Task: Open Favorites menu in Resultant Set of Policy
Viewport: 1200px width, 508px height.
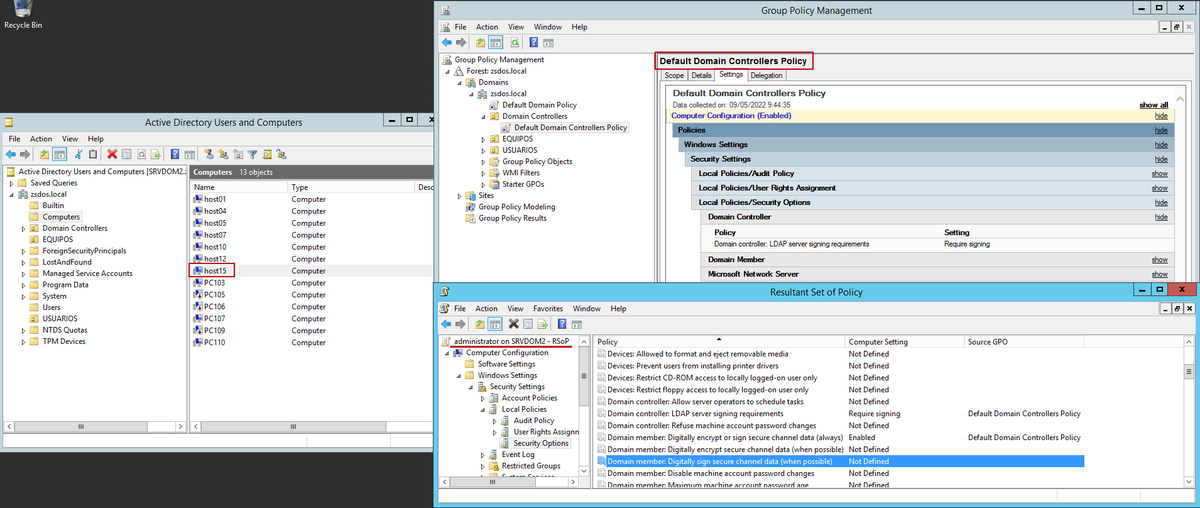Action: click(x=548, y=309)
